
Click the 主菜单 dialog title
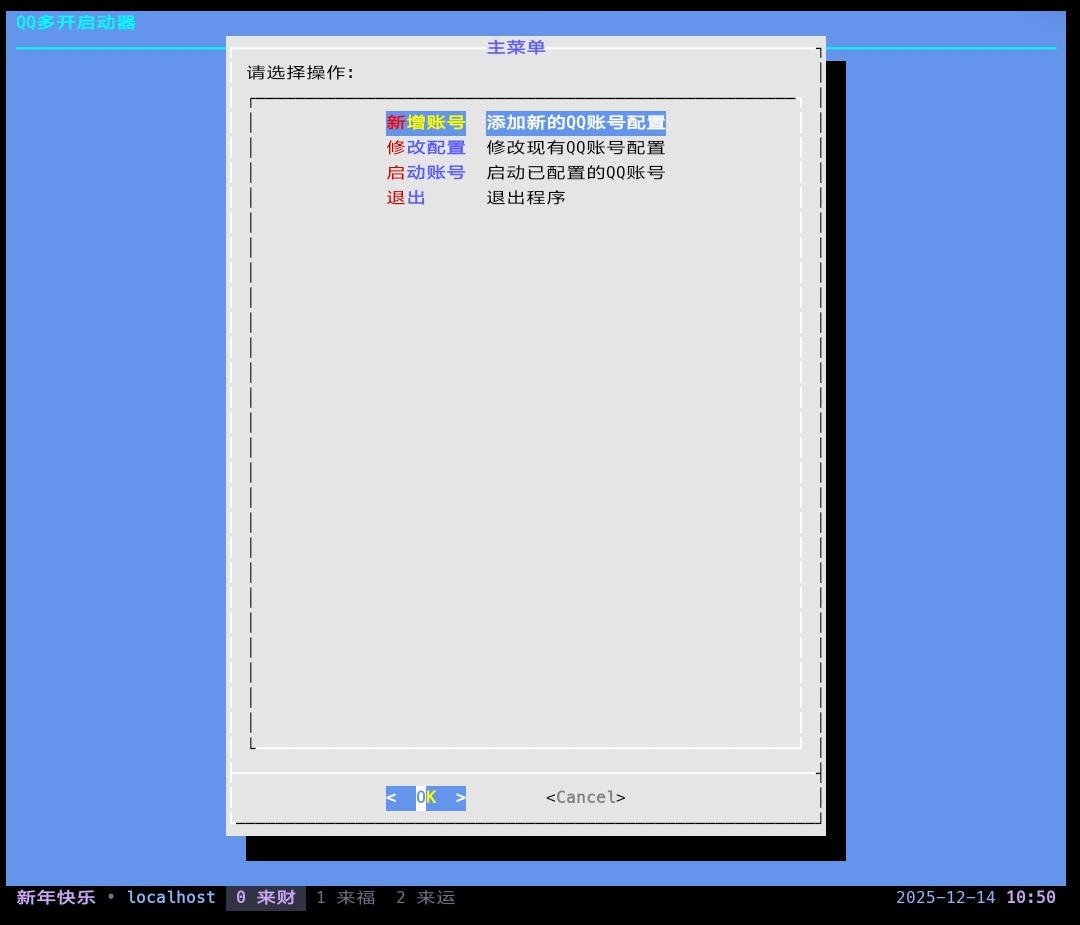(516, 47)
